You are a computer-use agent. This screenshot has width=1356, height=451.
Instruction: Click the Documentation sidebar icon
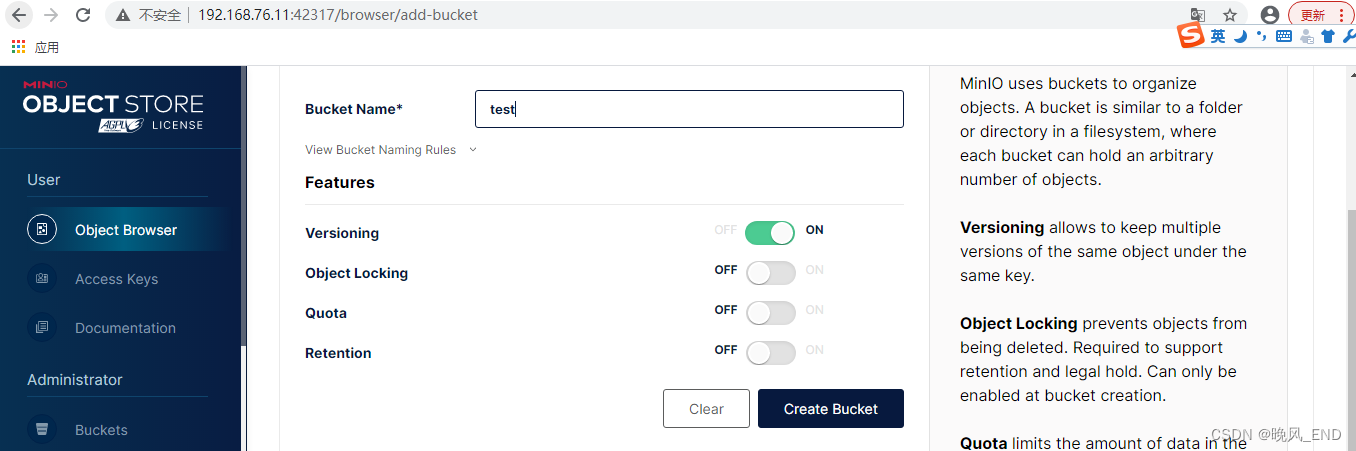(x=42, y=328)
